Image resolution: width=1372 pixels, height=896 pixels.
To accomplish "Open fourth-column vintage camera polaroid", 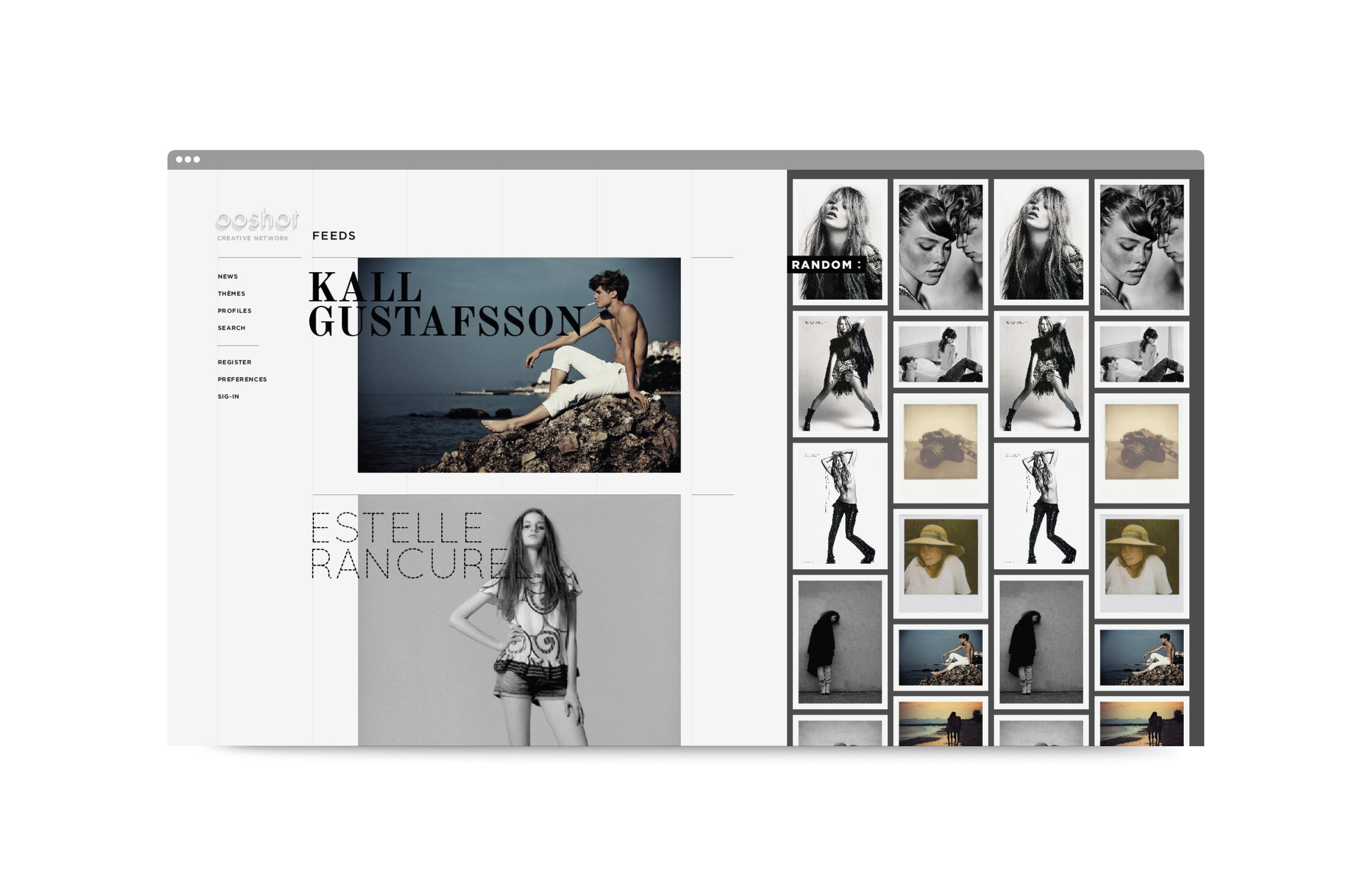I will coord(1142,448).
